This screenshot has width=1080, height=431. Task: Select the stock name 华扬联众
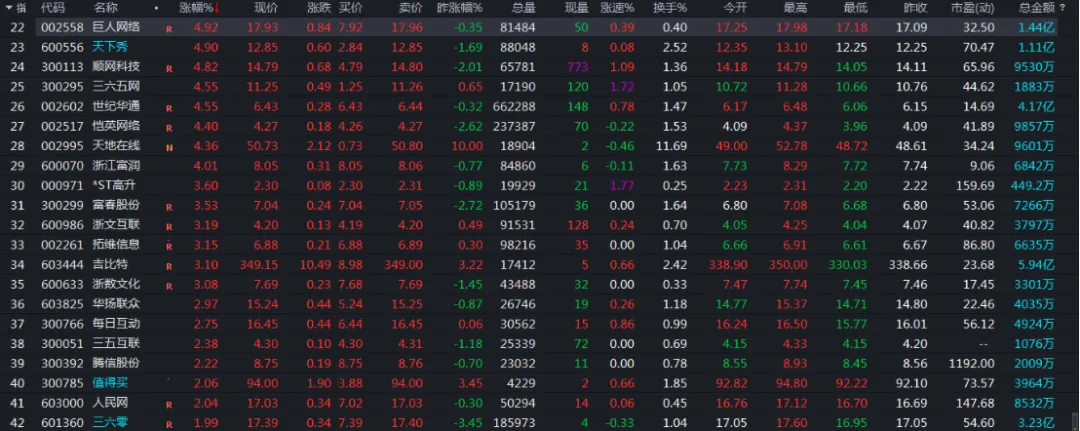click(117, 304)
